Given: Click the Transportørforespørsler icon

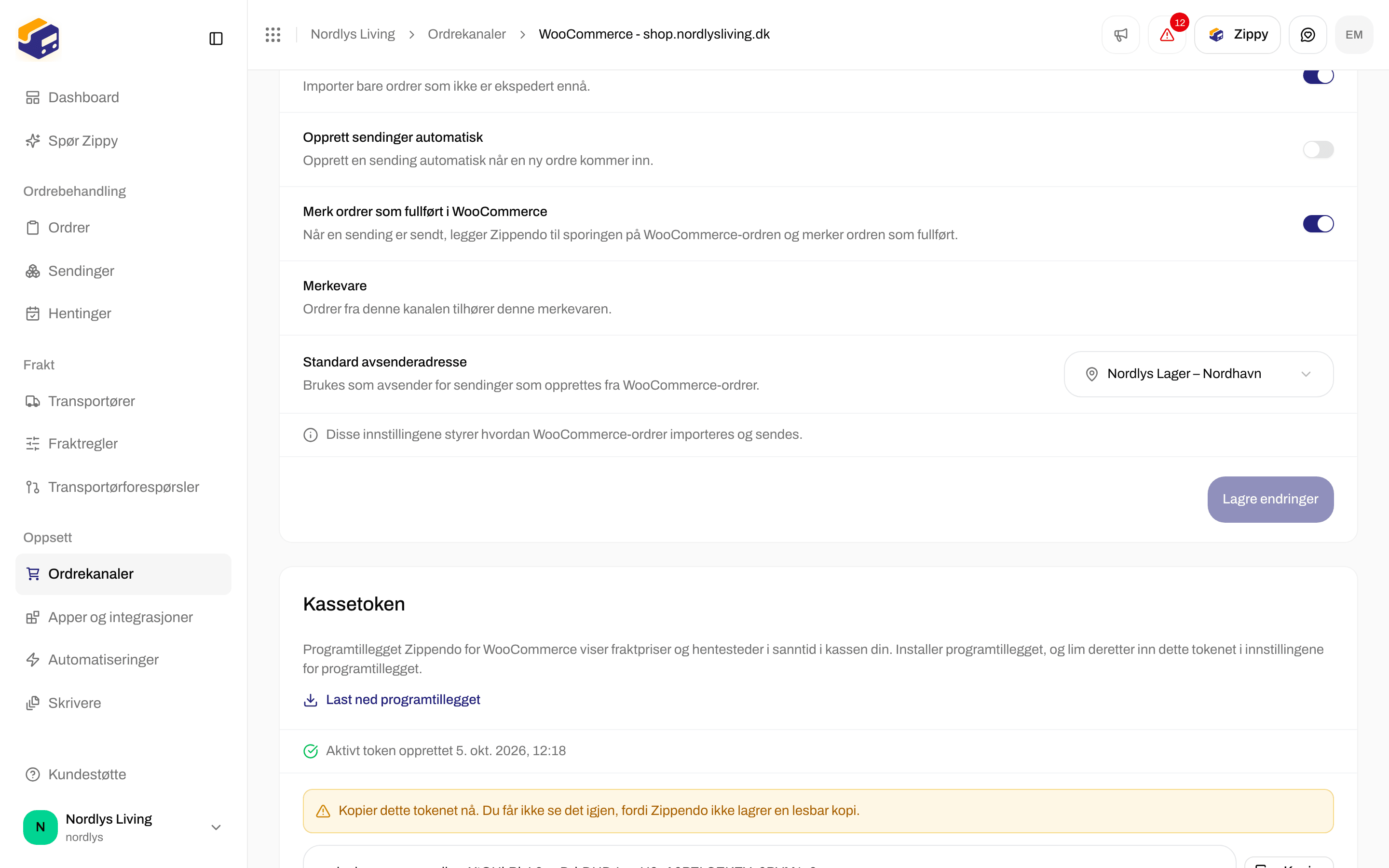Looking at the screenshot, I should point(33,487).
